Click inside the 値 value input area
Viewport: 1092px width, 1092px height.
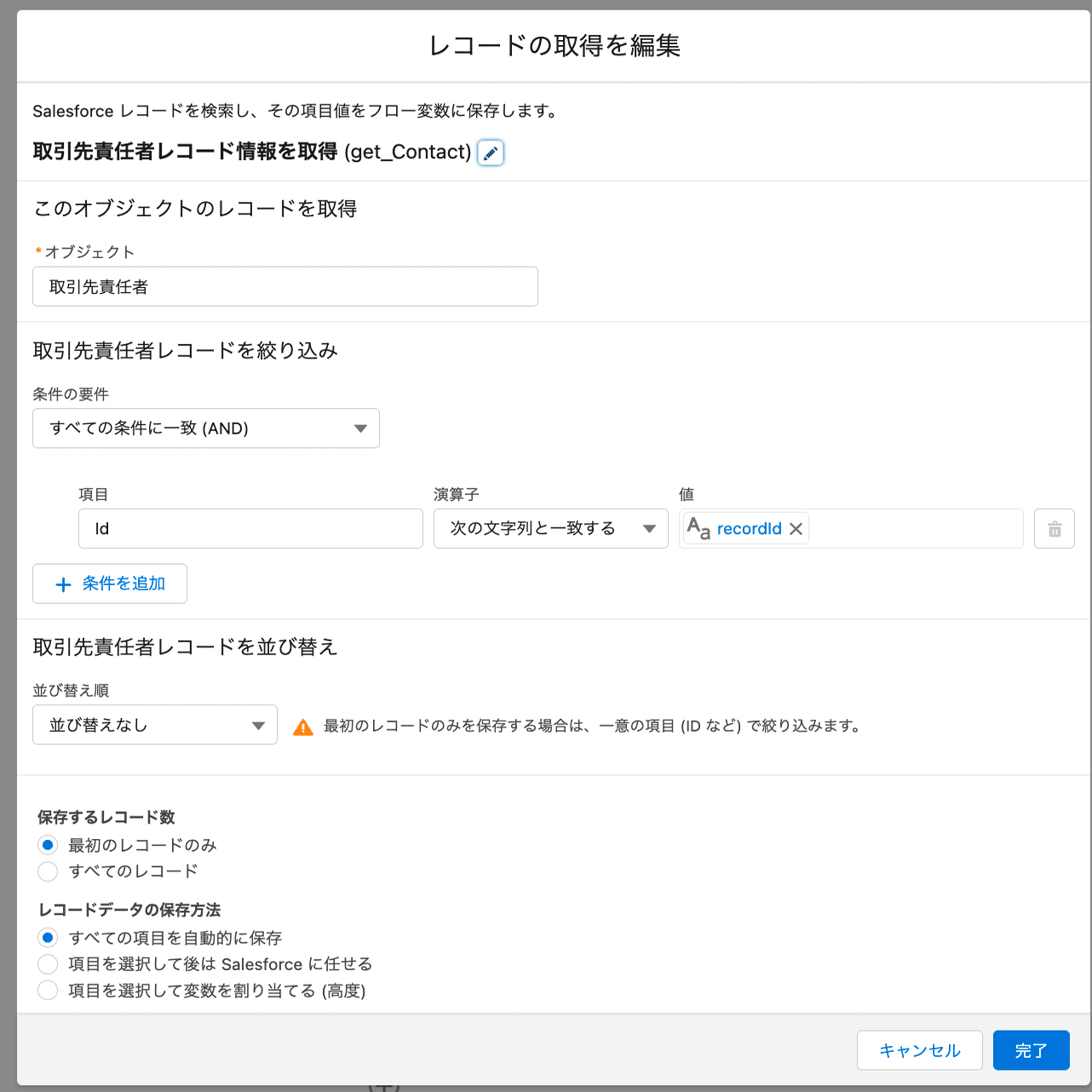911,528
